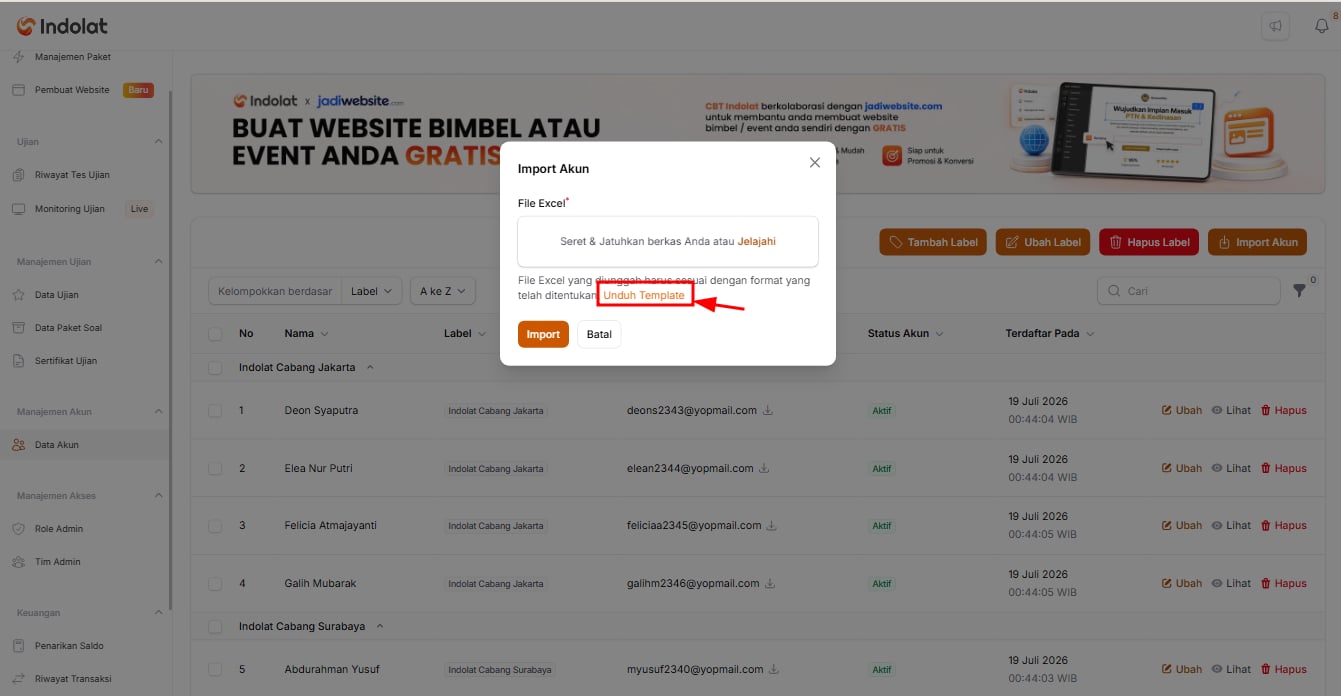Collapse the Indolat Cabang Surabaya group
The image size is (1341, 696).
pyautogui.click(x=379, y=627)
